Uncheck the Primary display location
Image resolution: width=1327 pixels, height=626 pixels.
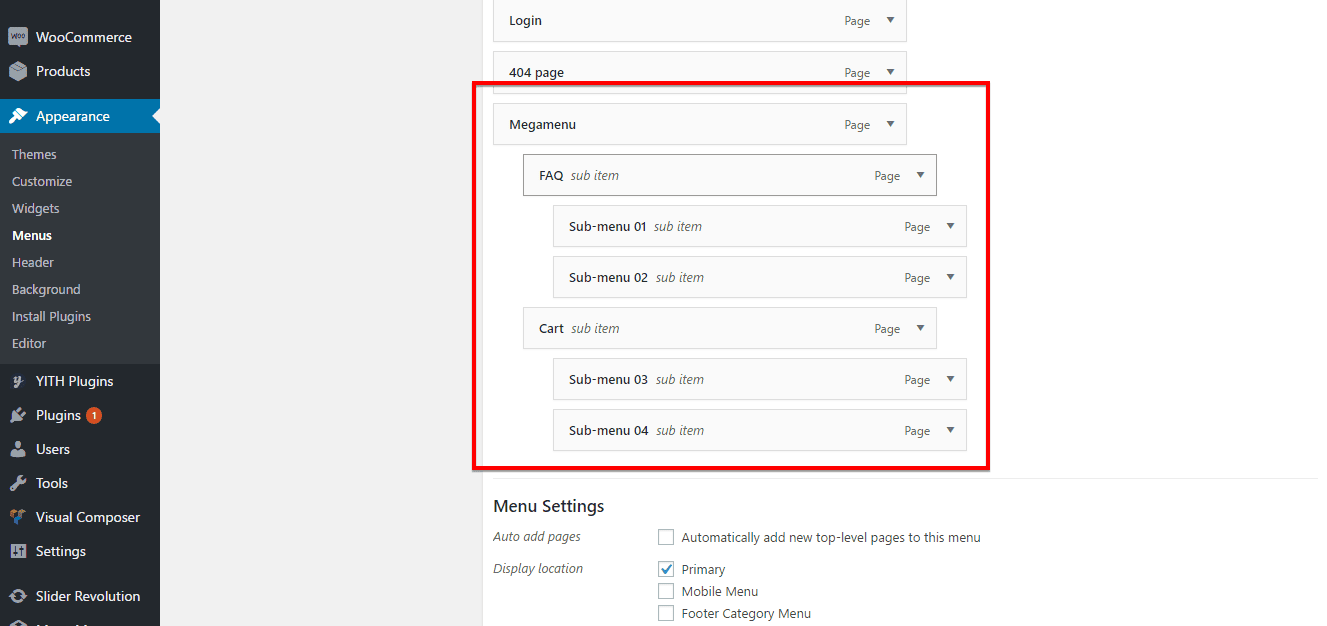(x=666, y=569)
